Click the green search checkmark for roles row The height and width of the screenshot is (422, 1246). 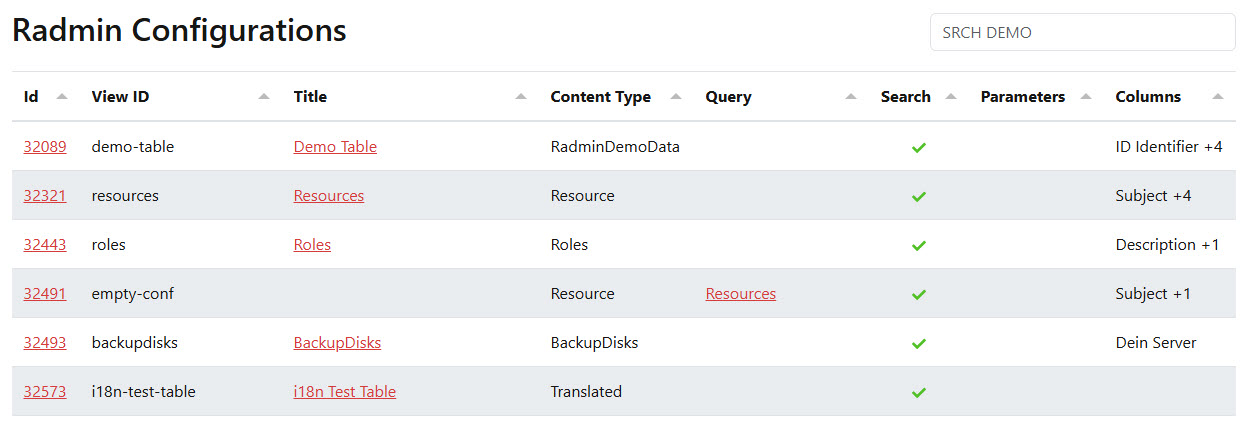[x=919, y=245]
